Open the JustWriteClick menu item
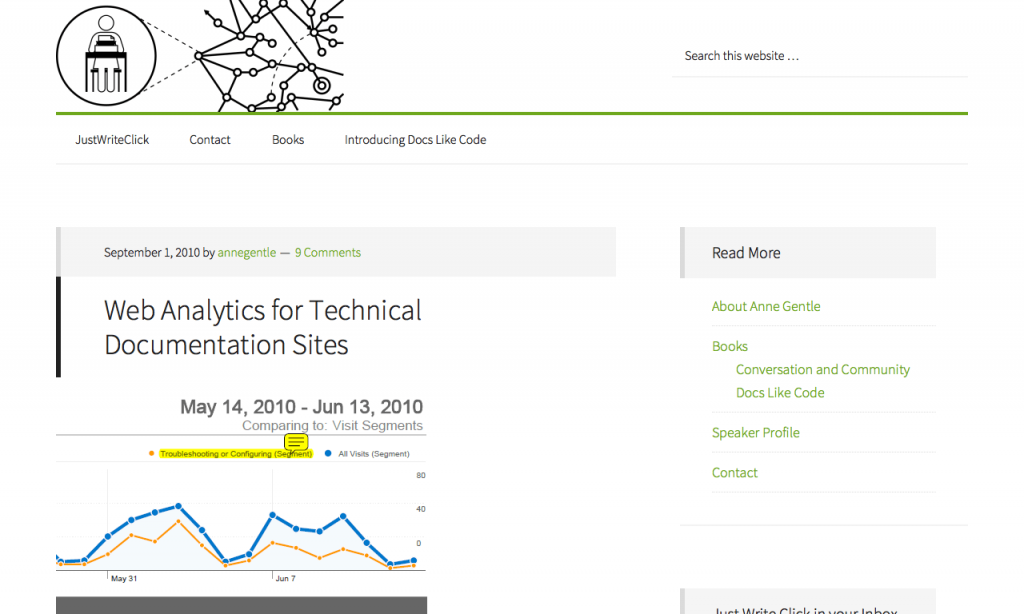 click(112, 139)
